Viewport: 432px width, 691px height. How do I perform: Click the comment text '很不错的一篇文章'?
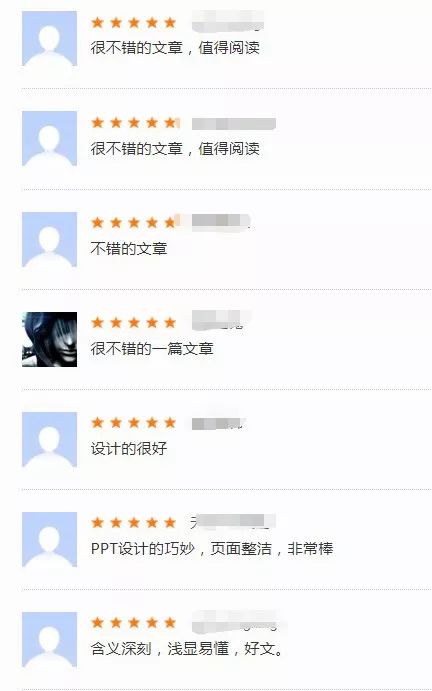pos(152,349)
